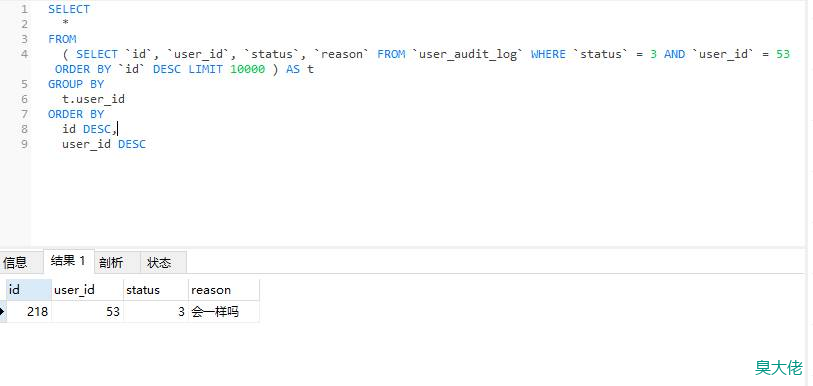Click the user_id column header

pyautogui.click(x=87, y=290)
